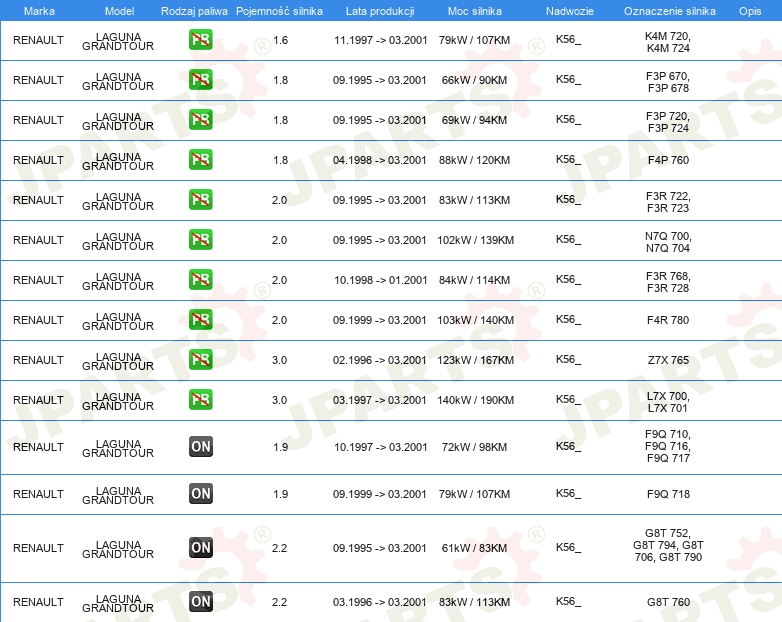782x622 pixels.
Task: Click engine power 61kW / 83KM
Action: [x=474, y=548]
